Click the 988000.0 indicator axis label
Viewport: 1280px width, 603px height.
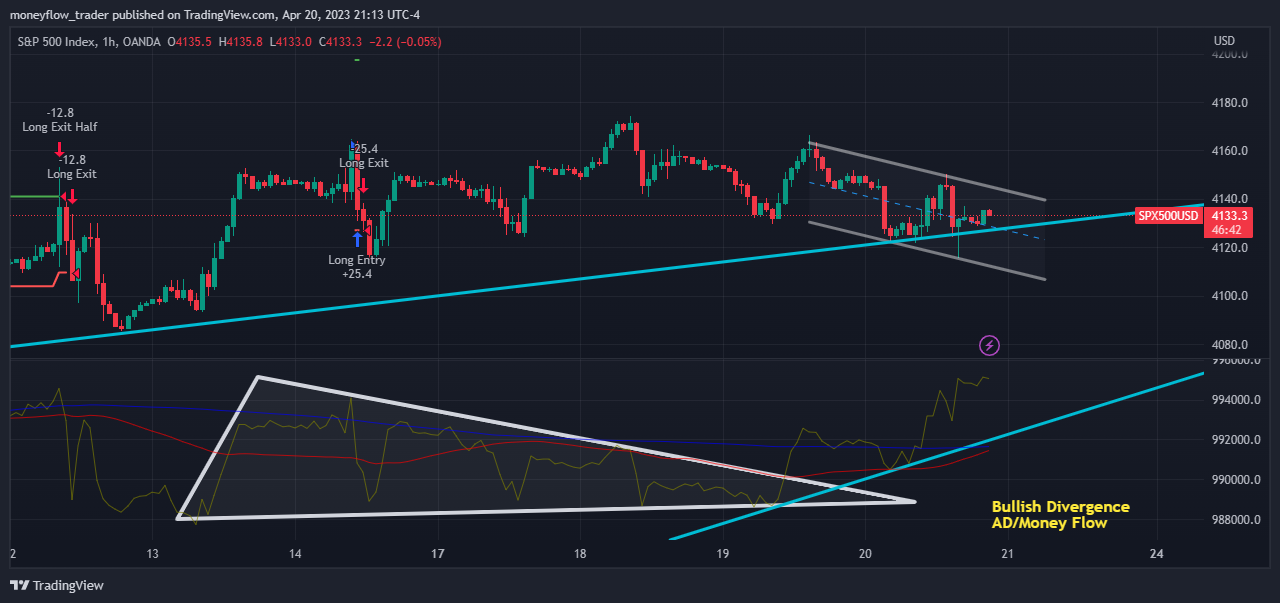click(1235, 520)
